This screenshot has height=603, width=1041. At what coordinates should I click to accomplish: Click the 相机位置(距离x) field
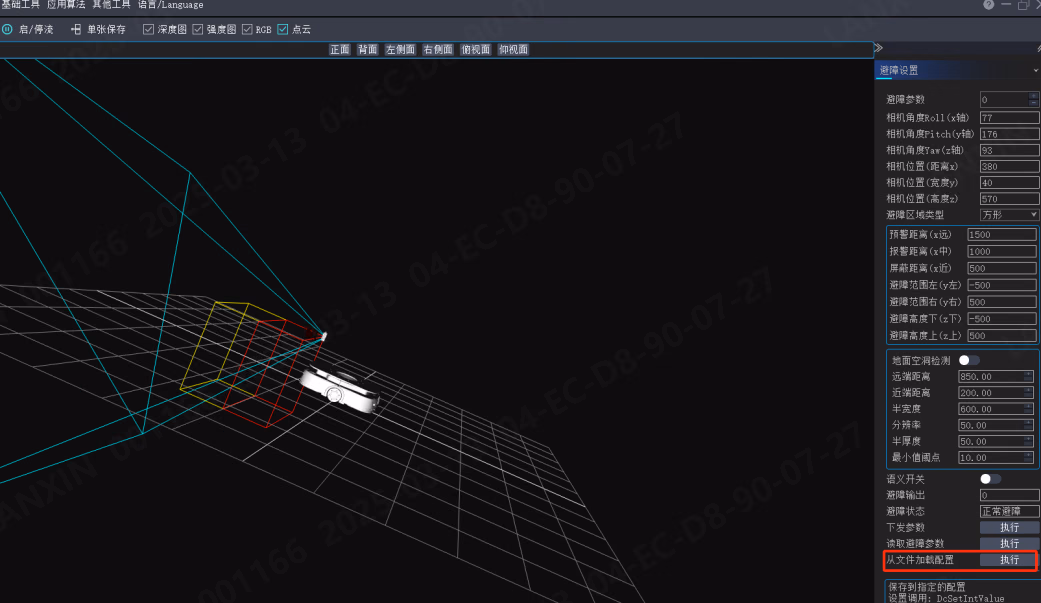point(1009,166)
